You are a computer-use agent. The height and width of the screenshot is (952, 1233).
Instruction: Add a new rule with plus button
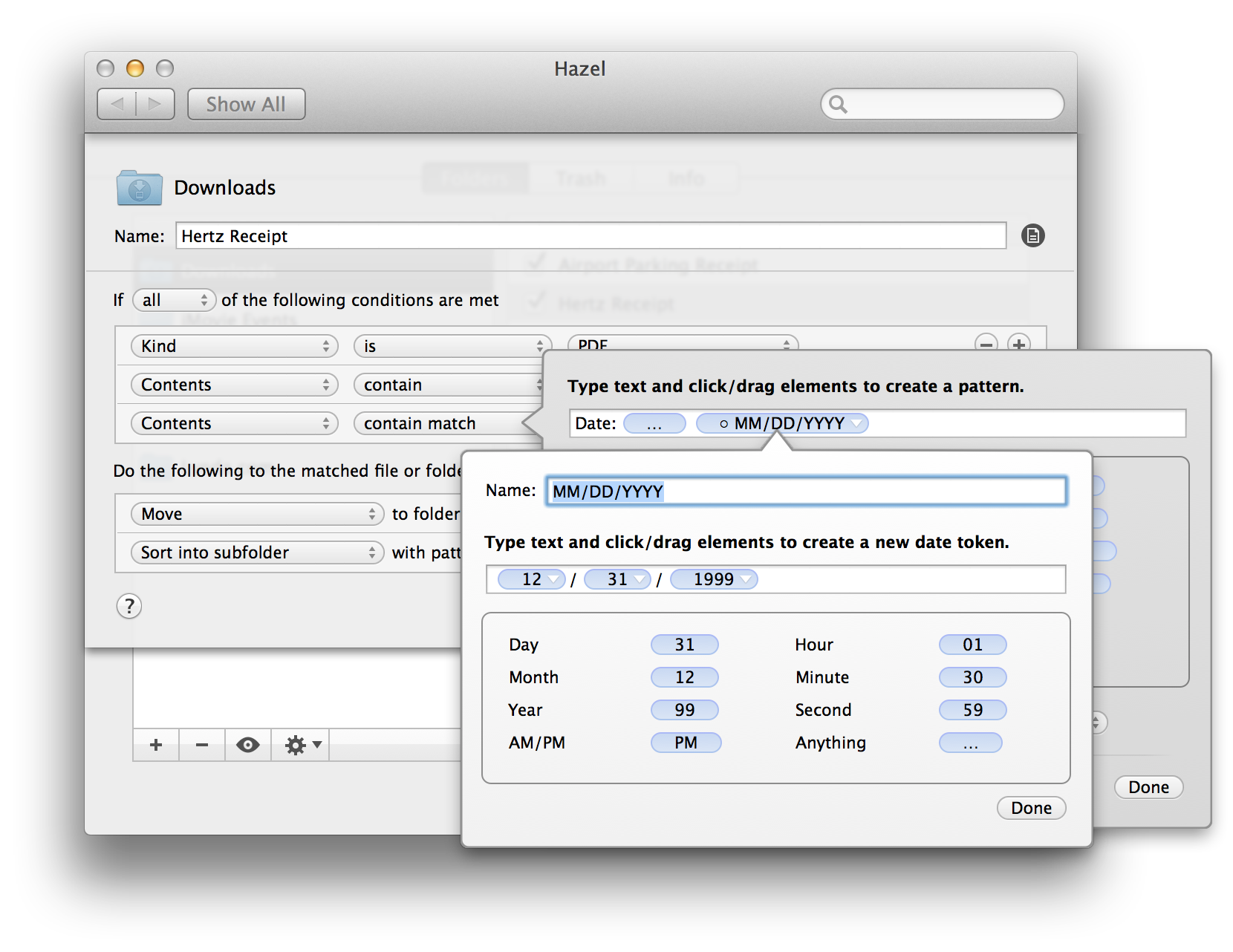(156, 745)
